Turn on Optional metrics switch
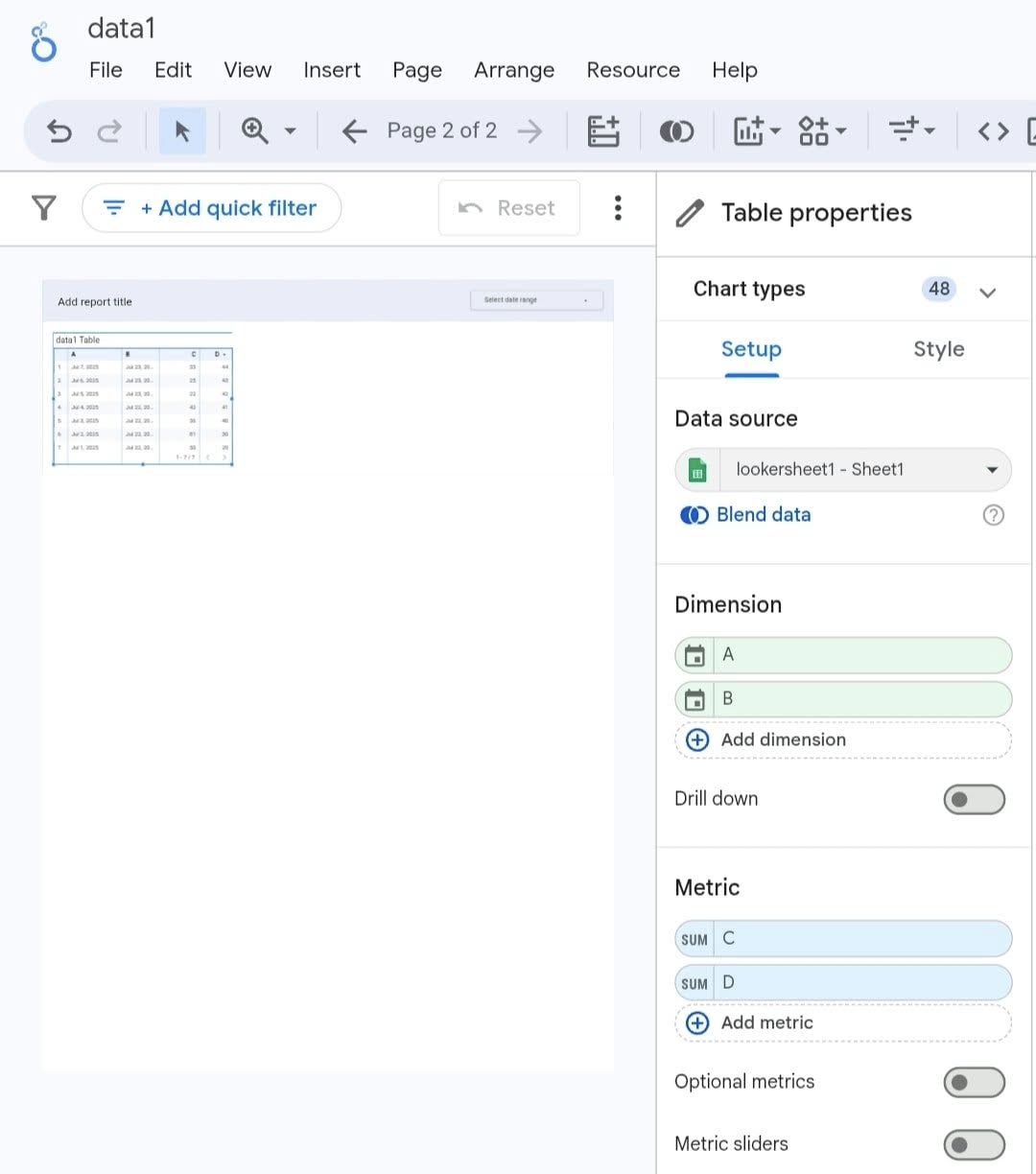Viewport: 1036px width, 1174px height. pyautogui.click(x=974, y=1082)
